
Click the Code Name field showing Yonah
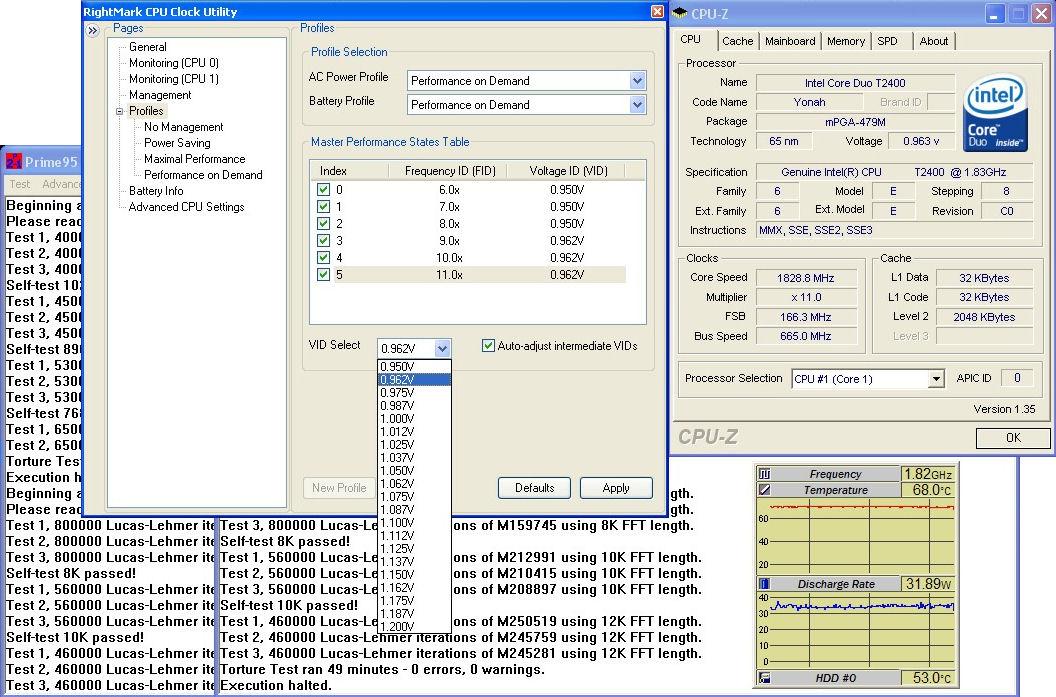pyautogui.click(x=809, y=102)
